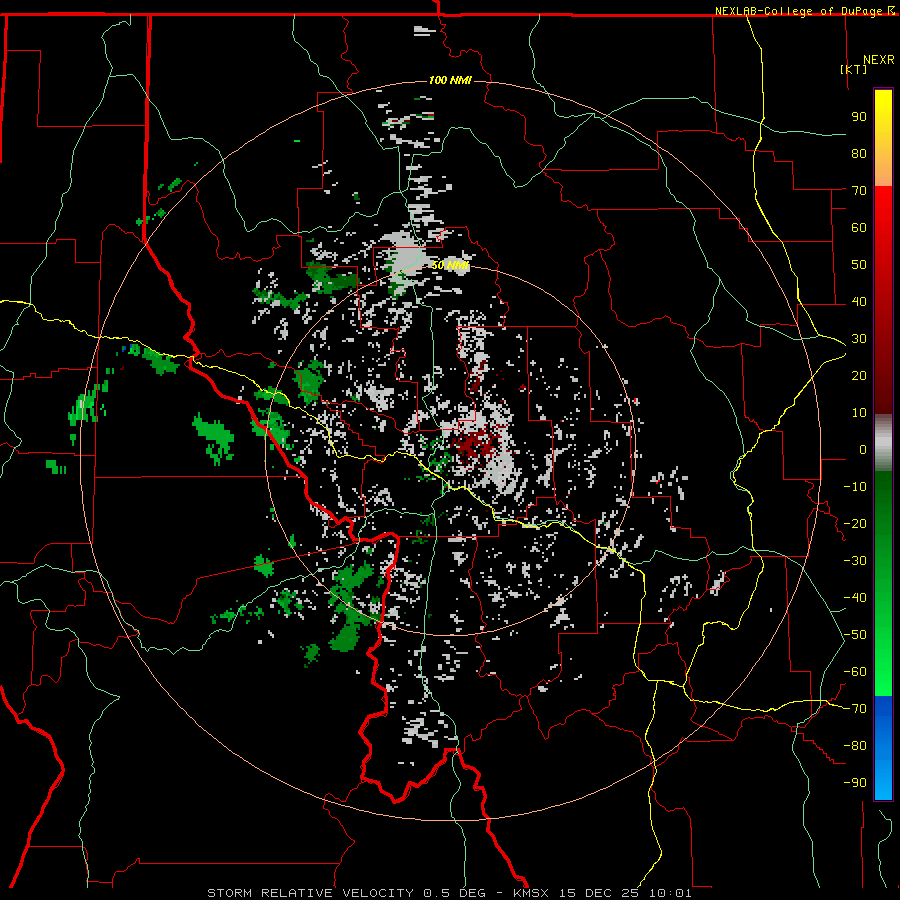Viewport: 900px width, 900px height.
Task: Click the '-90' scale label at the bottom of the color bar
Action: point(855,782)
